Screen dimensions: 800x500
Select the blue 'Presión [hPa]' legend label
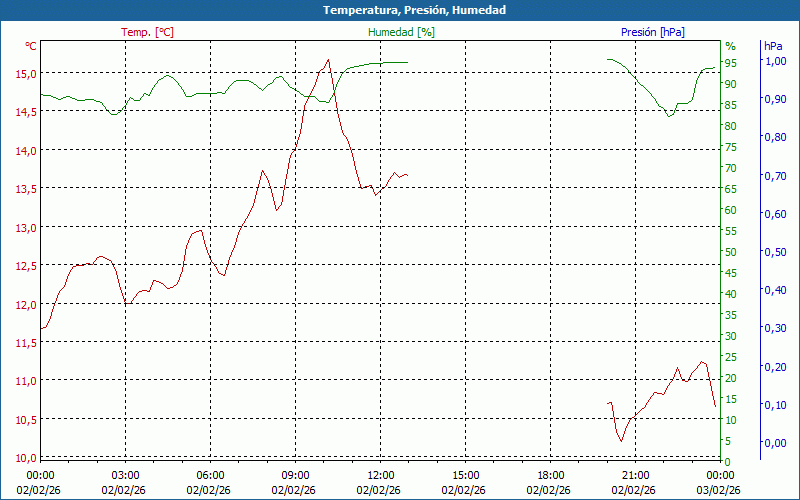(x=653, y=32)
